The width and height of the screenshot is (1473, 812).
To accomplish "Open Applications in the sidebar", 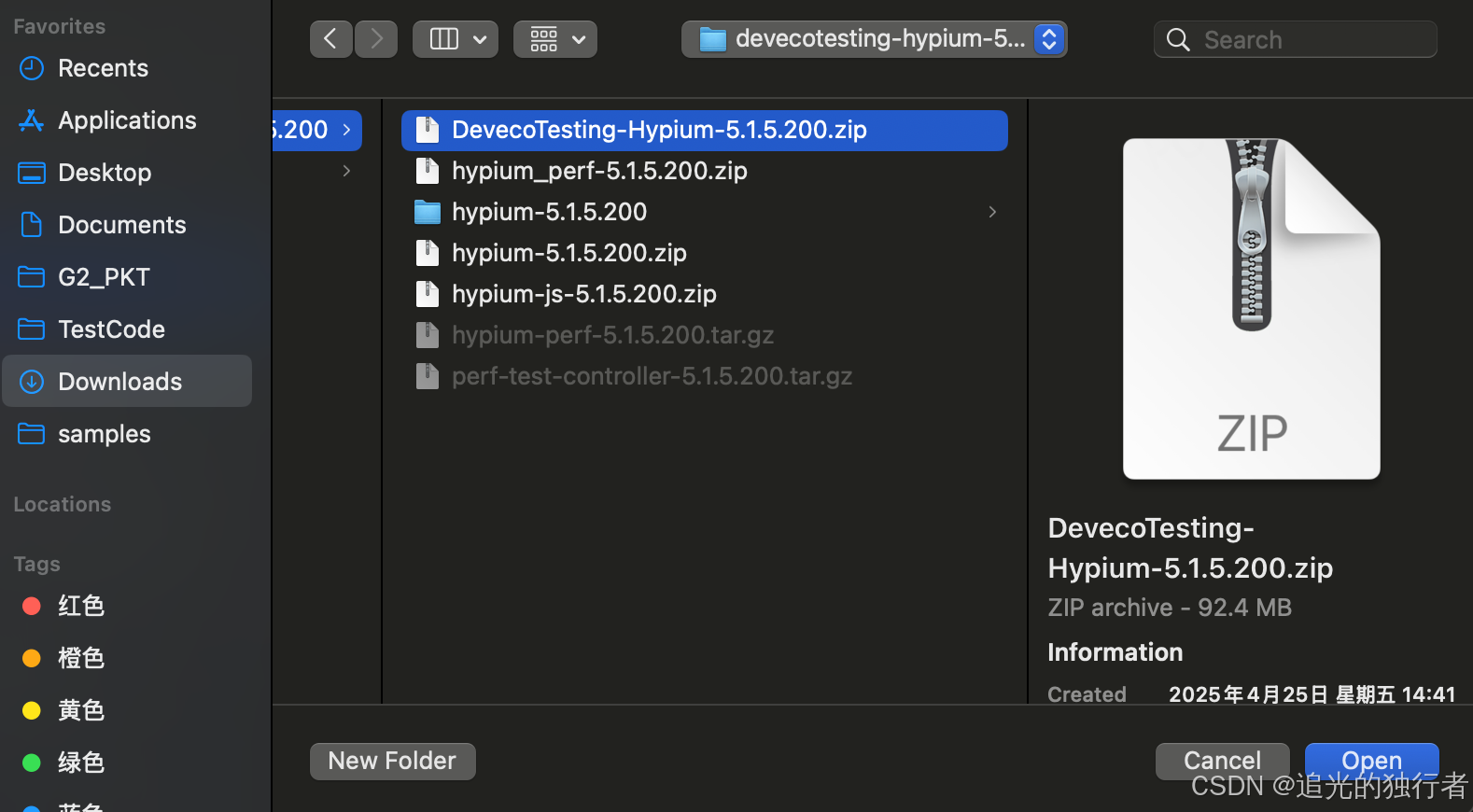I will point(127,120).
